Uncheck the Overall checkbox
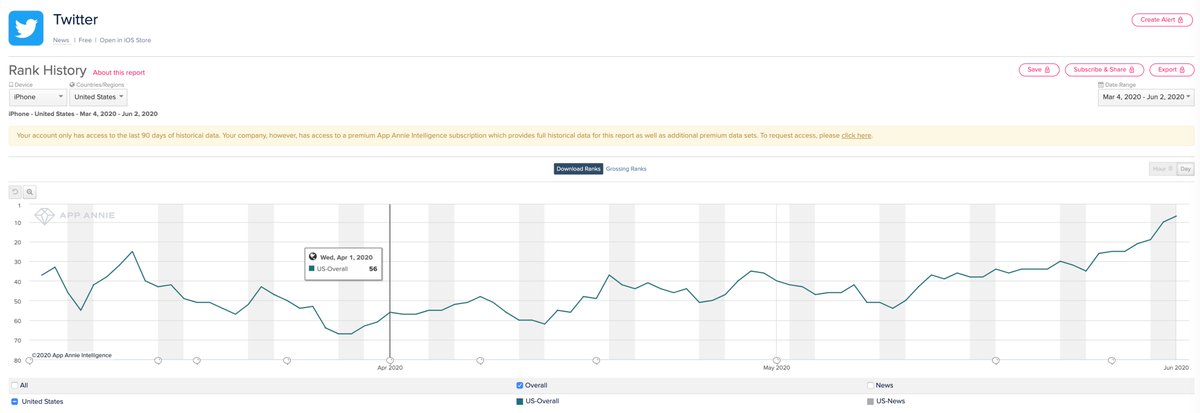Viewport: 1200px width, 413px height. pos(519,385)
